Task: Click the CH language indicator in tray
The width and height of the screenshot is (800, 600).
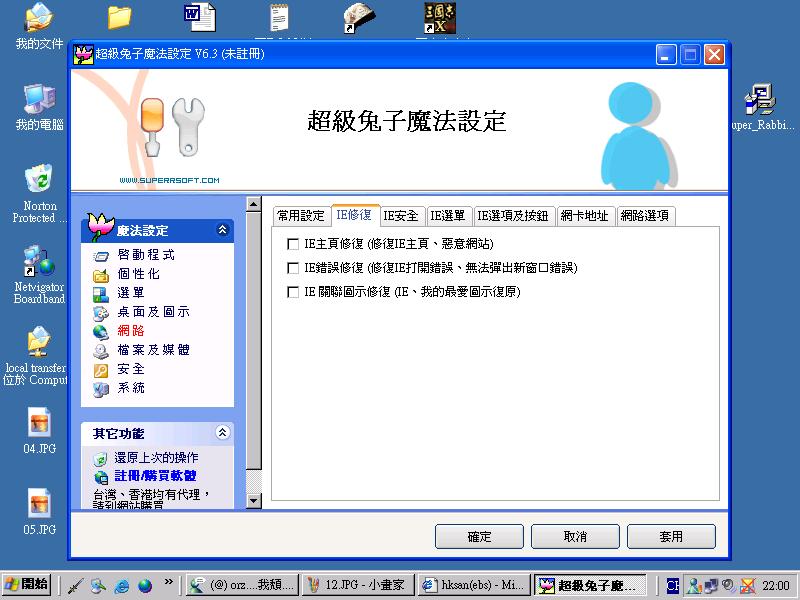Action: (672, 585)
